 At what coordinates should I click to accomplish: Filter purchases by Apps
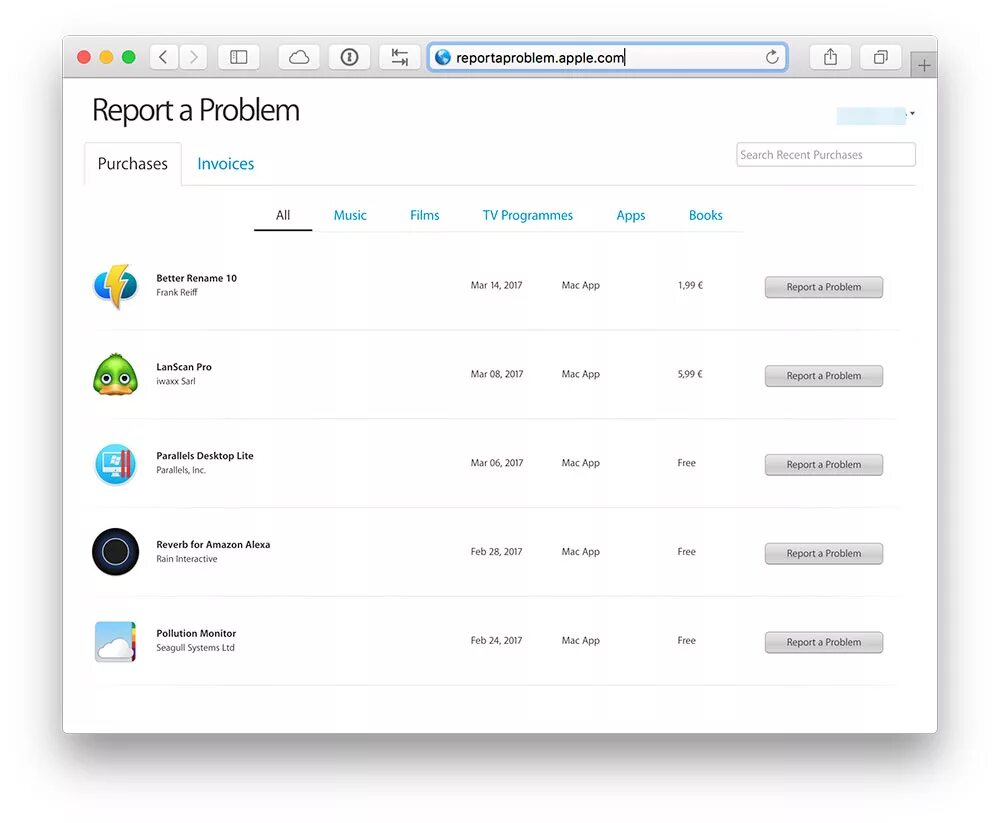pyautogui.click(x=631, y=216)
